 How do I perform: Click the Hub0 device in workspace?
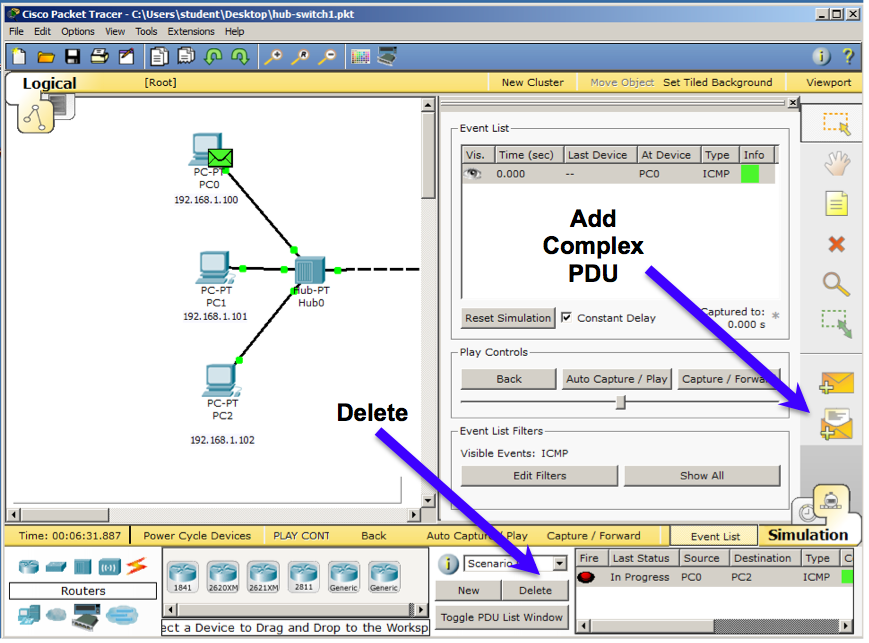[310, 270]
